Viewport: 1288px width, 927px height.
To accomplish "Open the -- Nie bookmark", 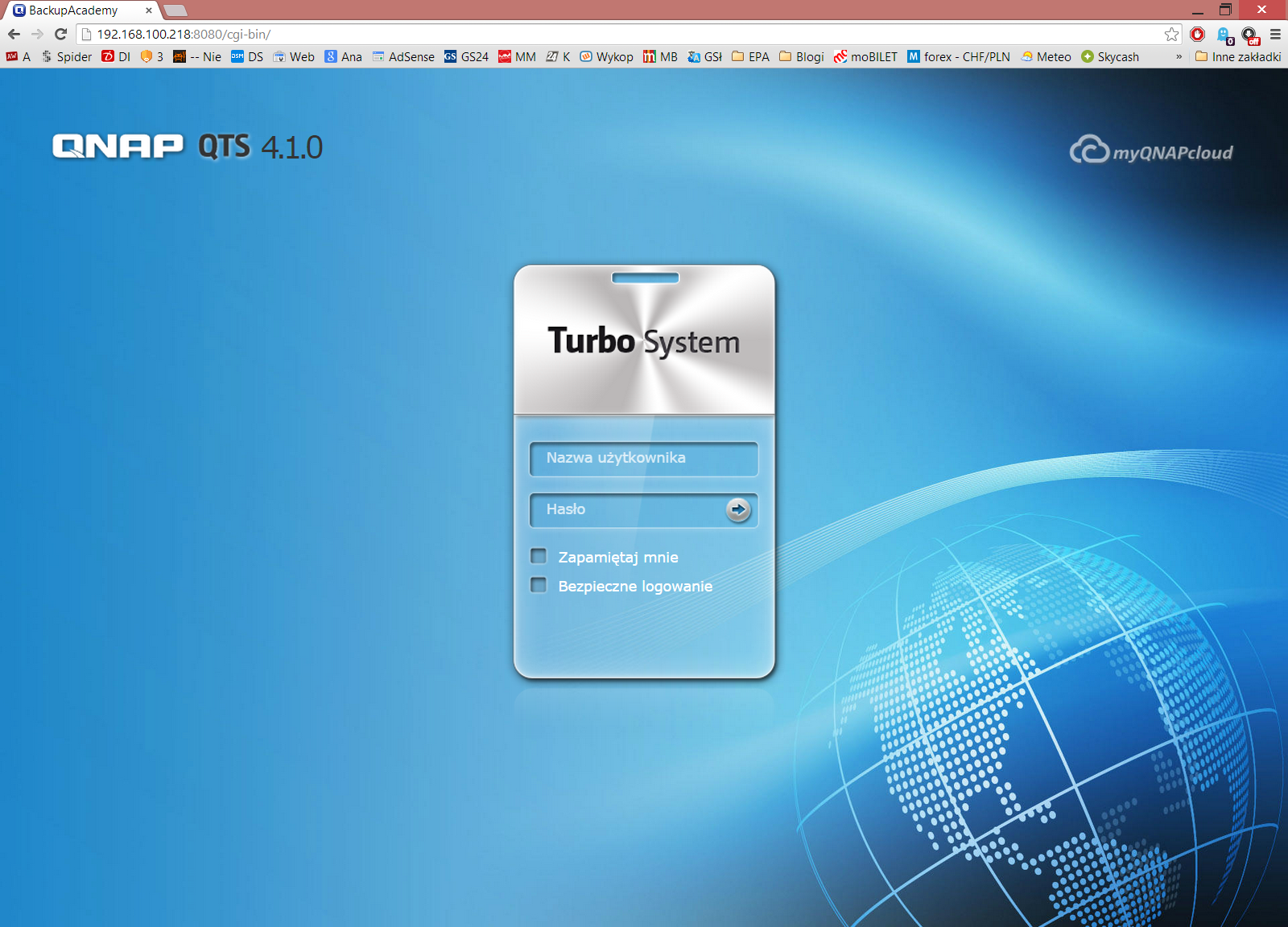I will [197, 56].
